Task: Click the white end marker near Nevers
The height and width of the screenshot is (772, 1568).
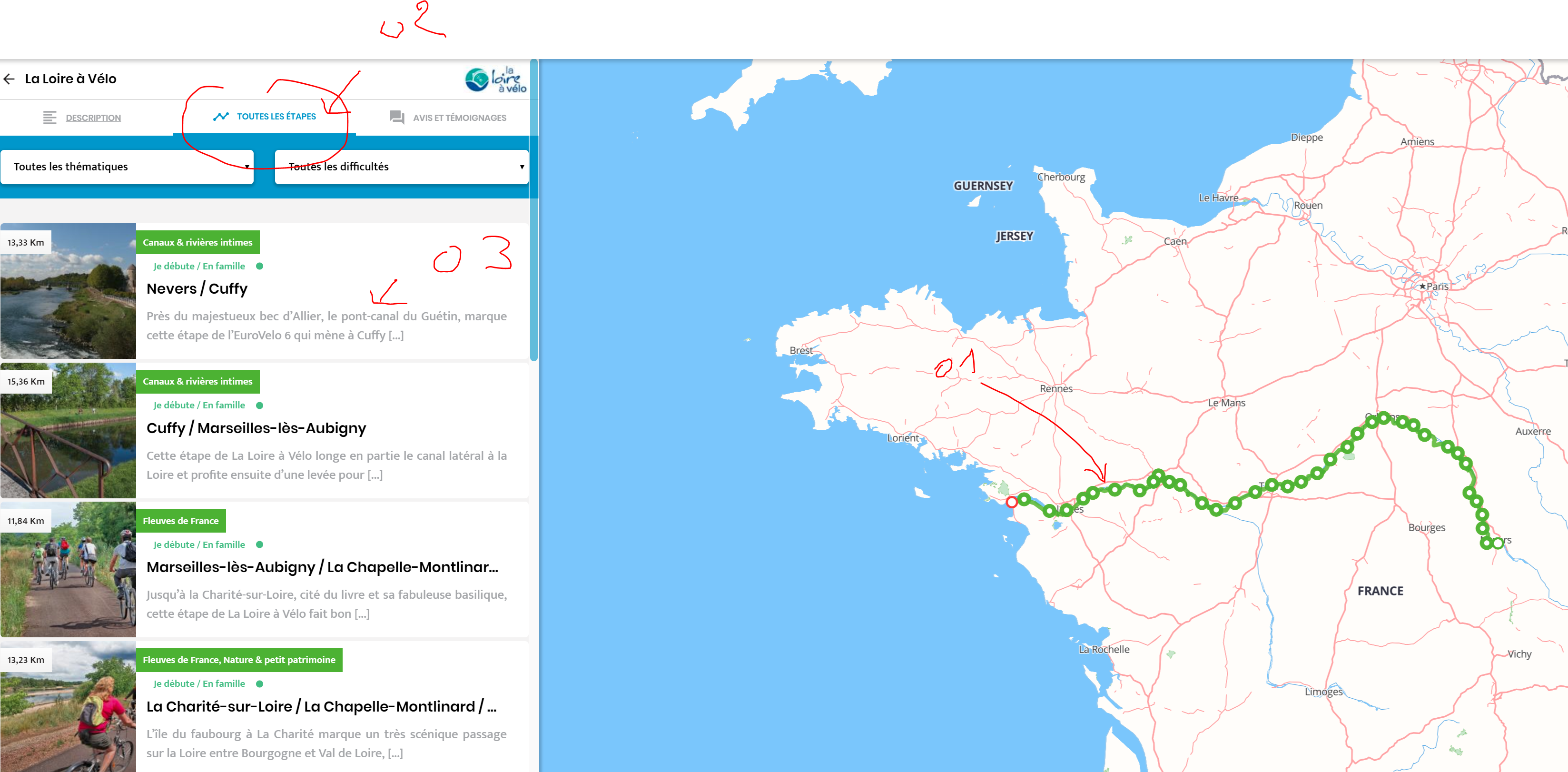Action: click(1498, 543)
